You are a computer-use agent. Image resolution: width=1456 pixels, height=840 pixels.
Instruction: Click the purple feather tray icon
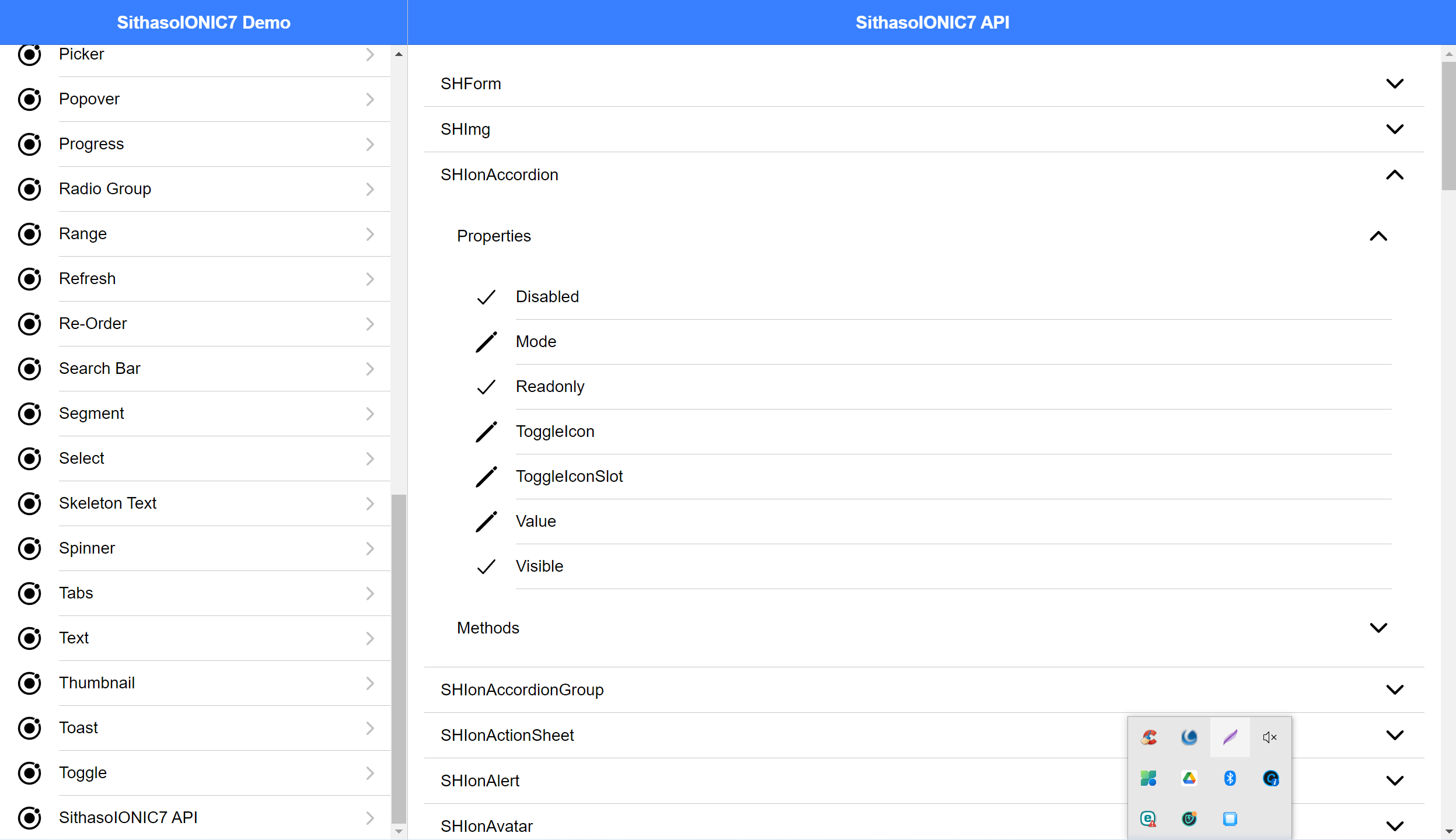(x=1230, y=737)
